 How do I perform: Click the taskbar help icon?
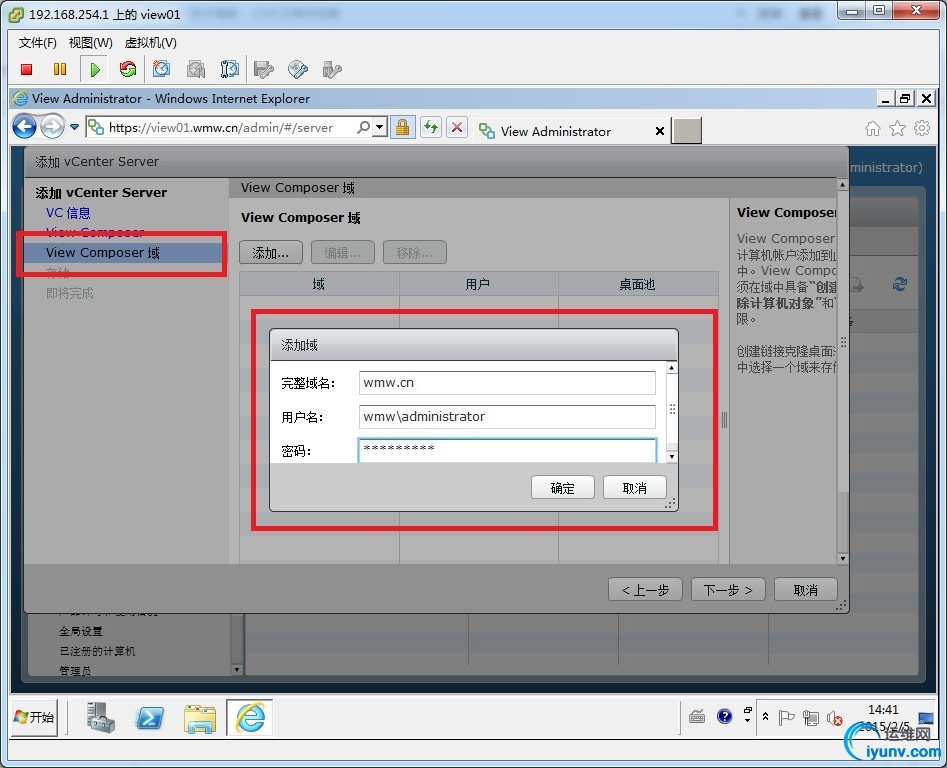724,716
